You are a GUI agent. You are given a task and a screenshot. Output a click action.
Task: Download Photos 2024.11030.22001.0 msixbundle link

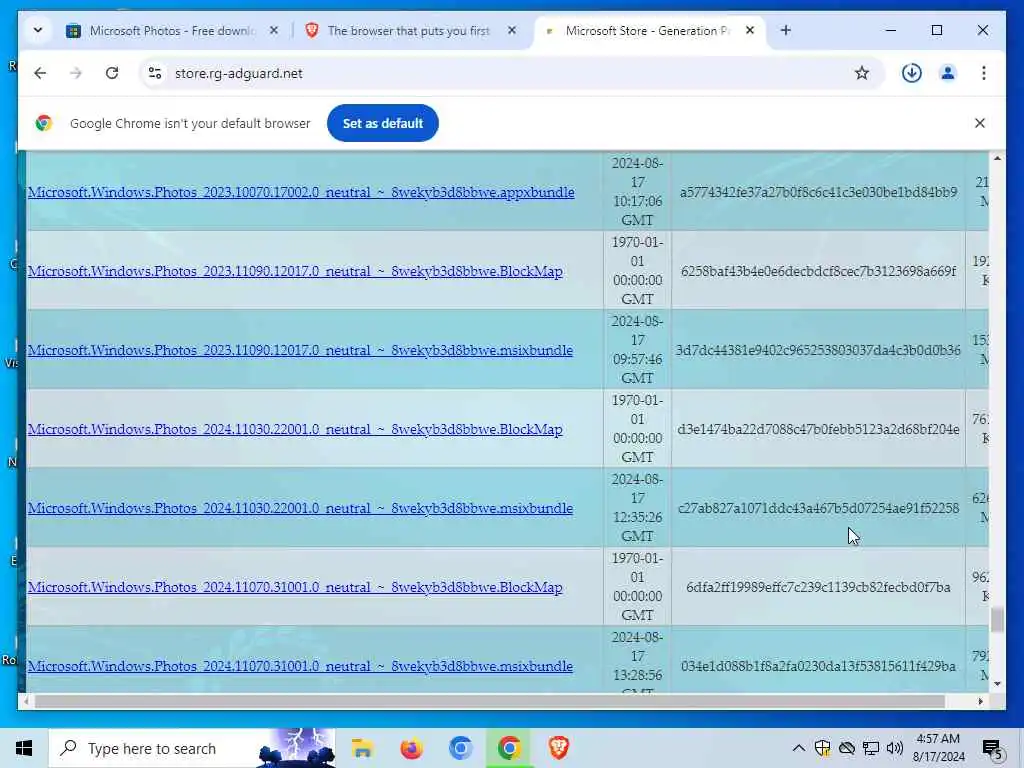300,508
